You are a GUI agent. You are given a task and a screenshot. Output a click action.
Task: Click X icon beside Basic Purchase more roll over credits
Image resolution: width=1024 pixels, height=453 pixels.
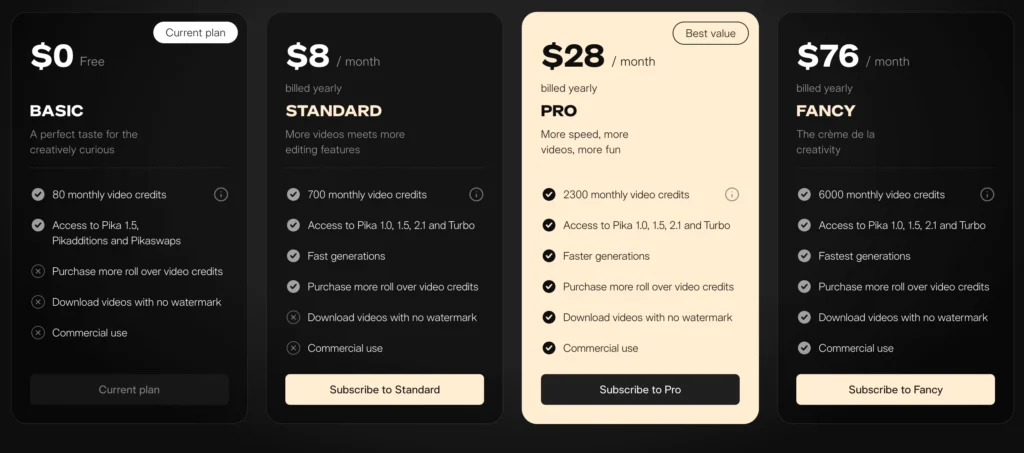(38, 272)
